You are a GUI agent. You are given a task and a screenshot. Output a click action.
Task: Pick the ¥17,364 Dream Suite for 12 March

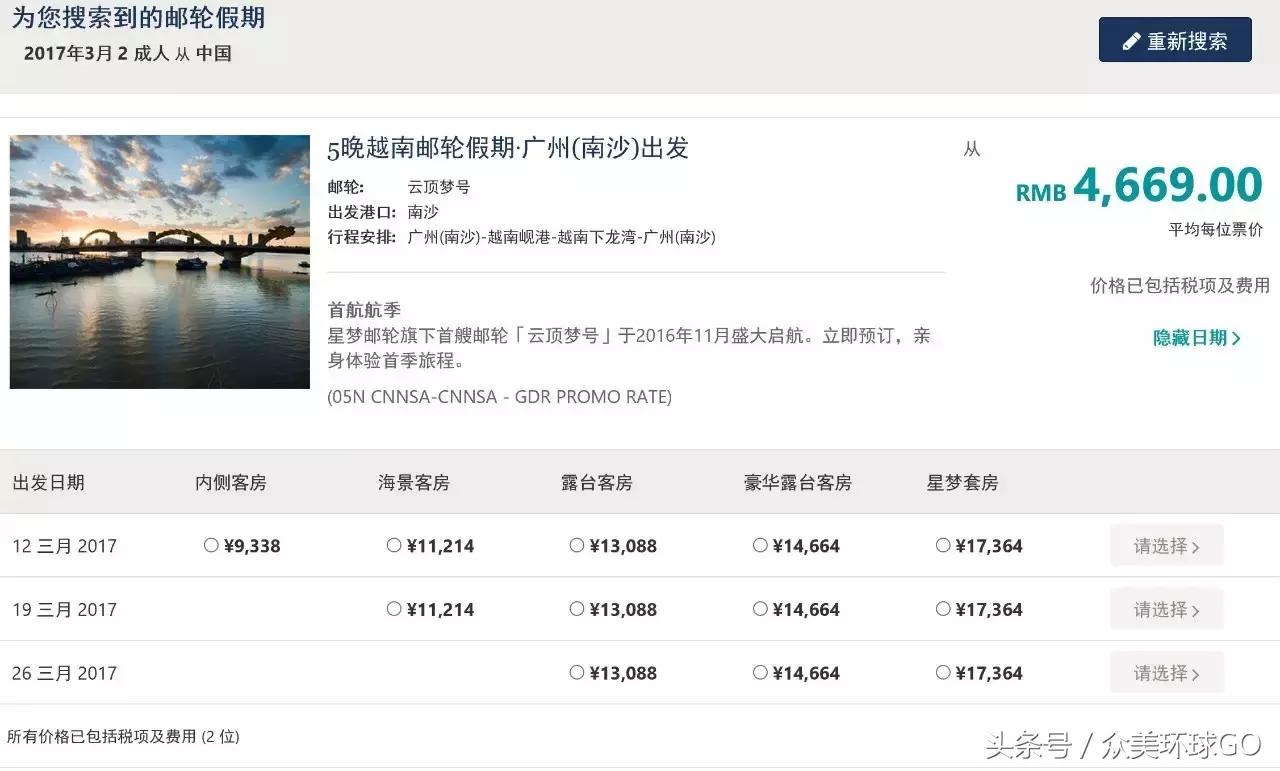tap(943, 545)
